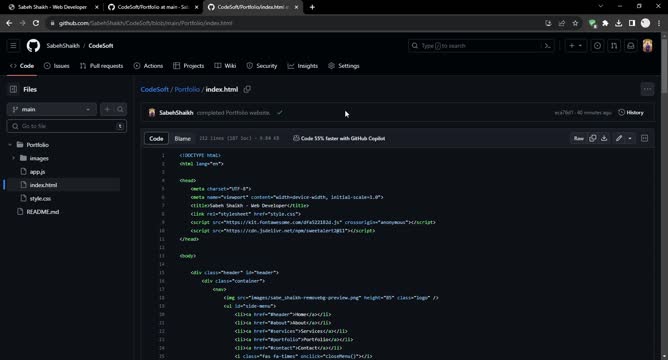The image size is (668, 360).
Task: Open the Security tab
Action: (262, 66)
